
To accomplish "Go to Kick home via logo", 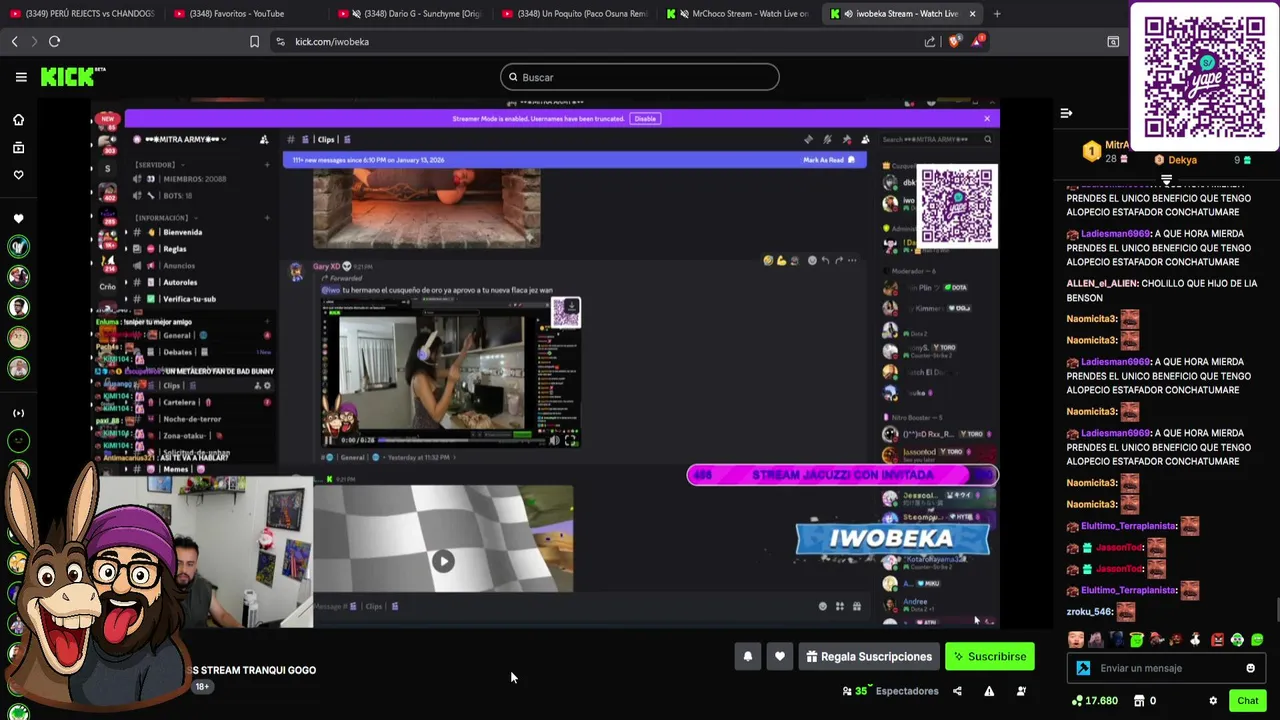I will [x=72, y=77].
